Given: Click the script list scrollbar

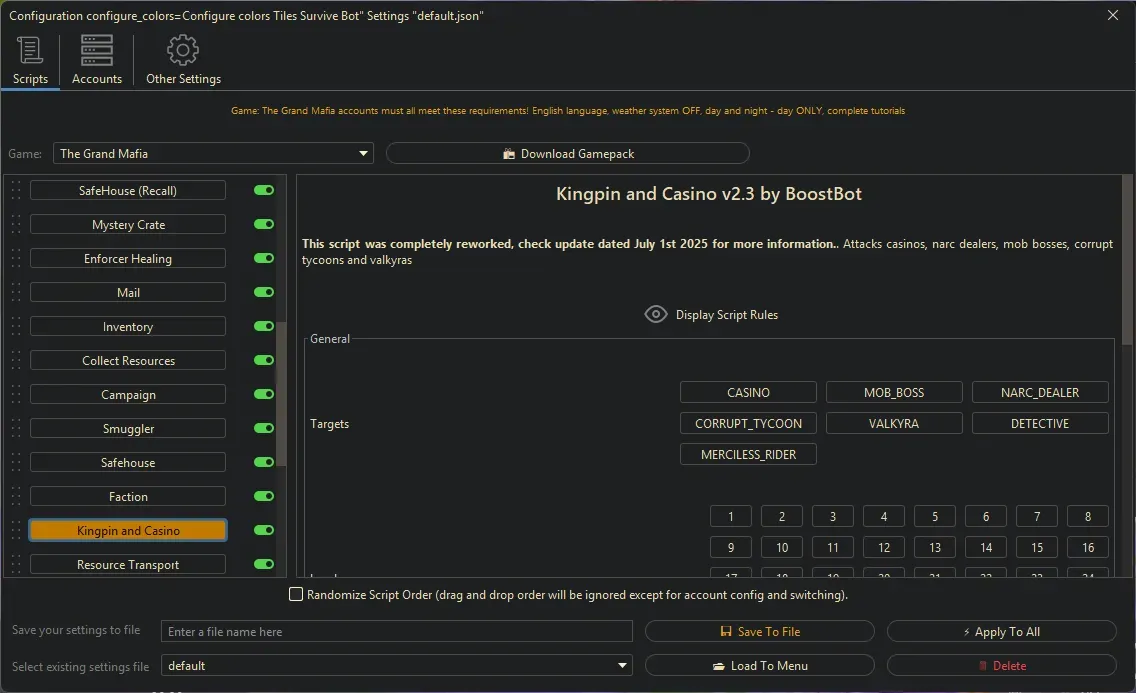Looking at the screenshot, I should (x=281, y=395).
